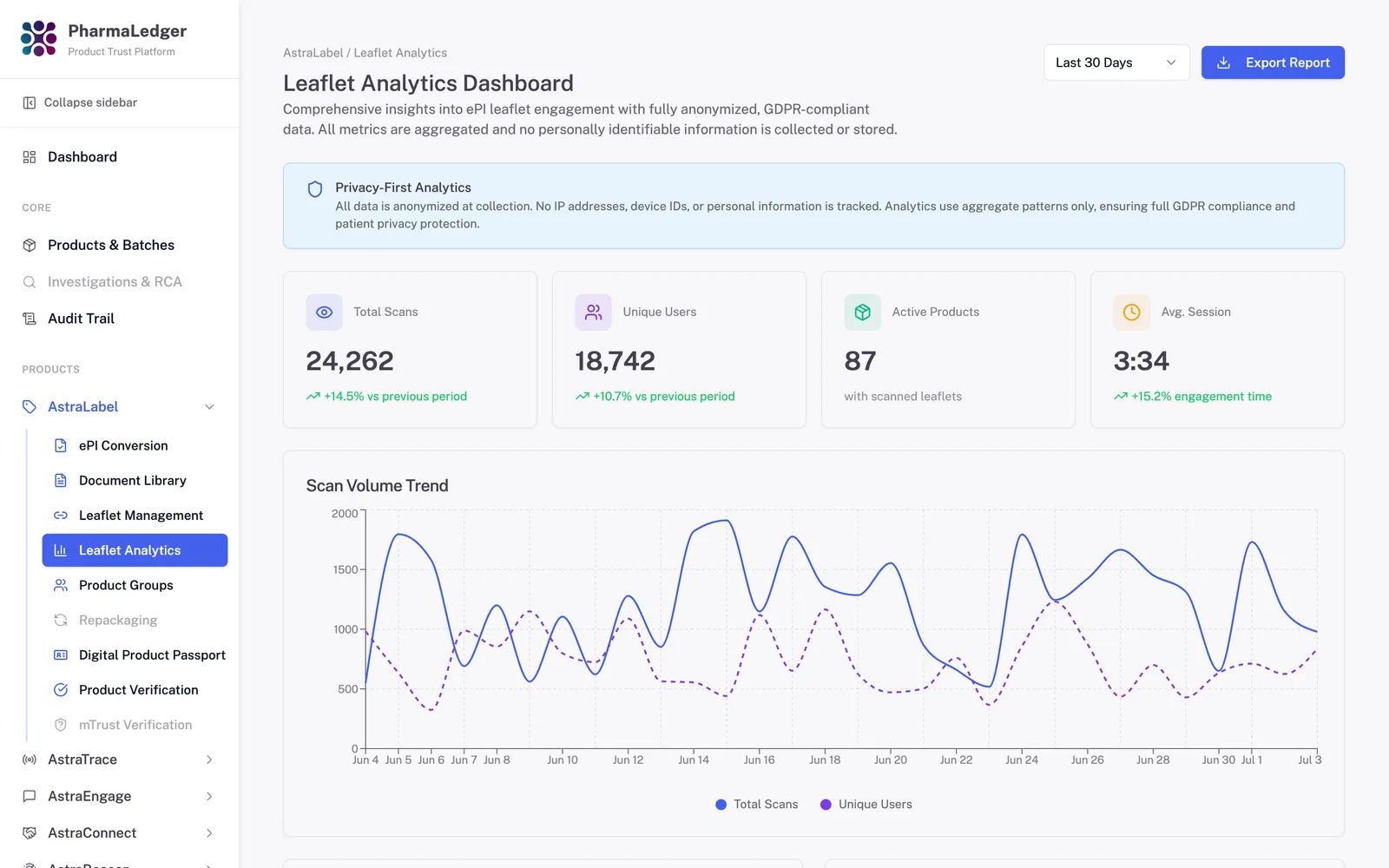This screenshot has width=1389, height=868.
Task: Click the Scan Volume Trend title
Action: click(377, 486)
